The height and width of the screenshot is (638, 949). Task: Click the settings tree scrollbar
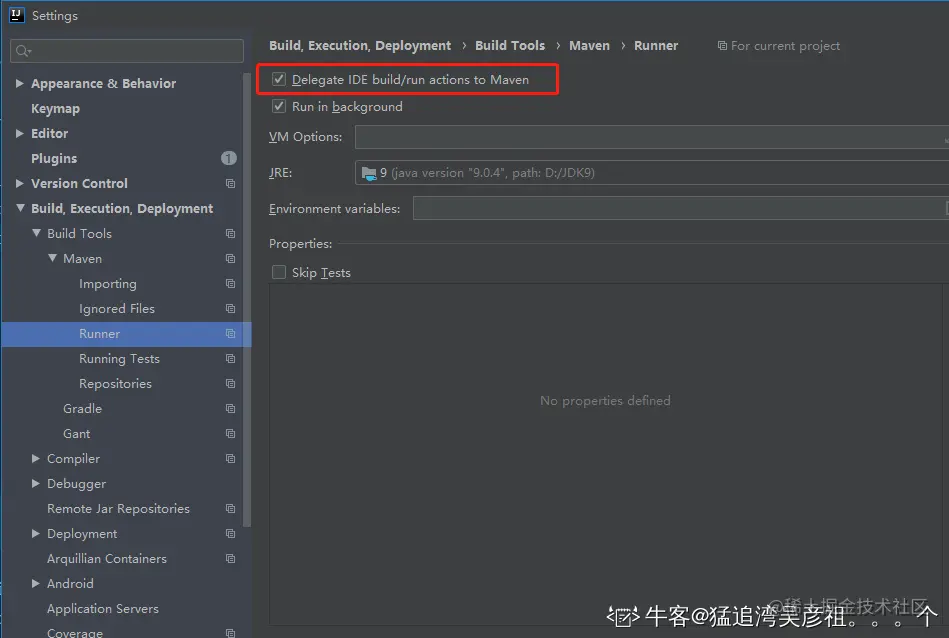pyautogui.click(x=246, y=300)
